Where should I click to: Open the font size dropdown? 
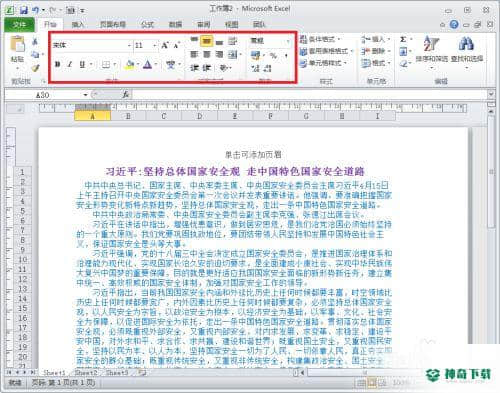click(x=154, y=45)
